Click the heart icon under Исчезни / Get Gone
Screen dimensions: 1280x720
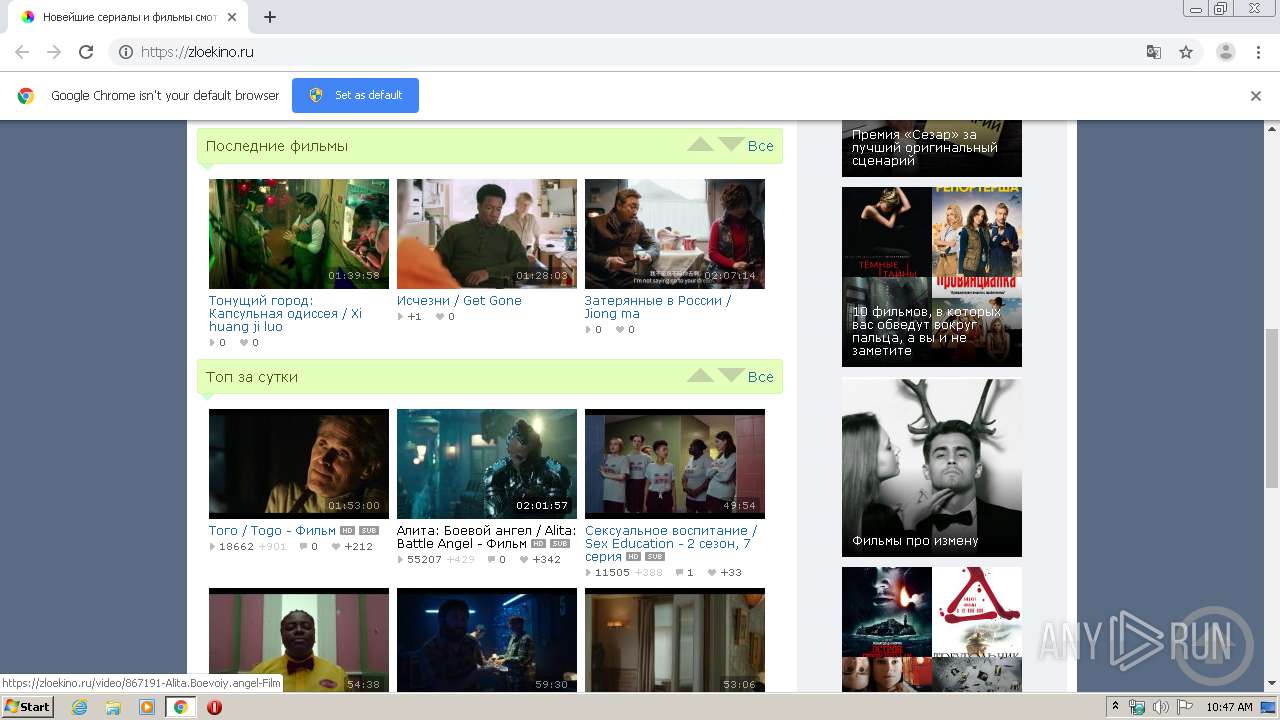[x=440, y=317]
